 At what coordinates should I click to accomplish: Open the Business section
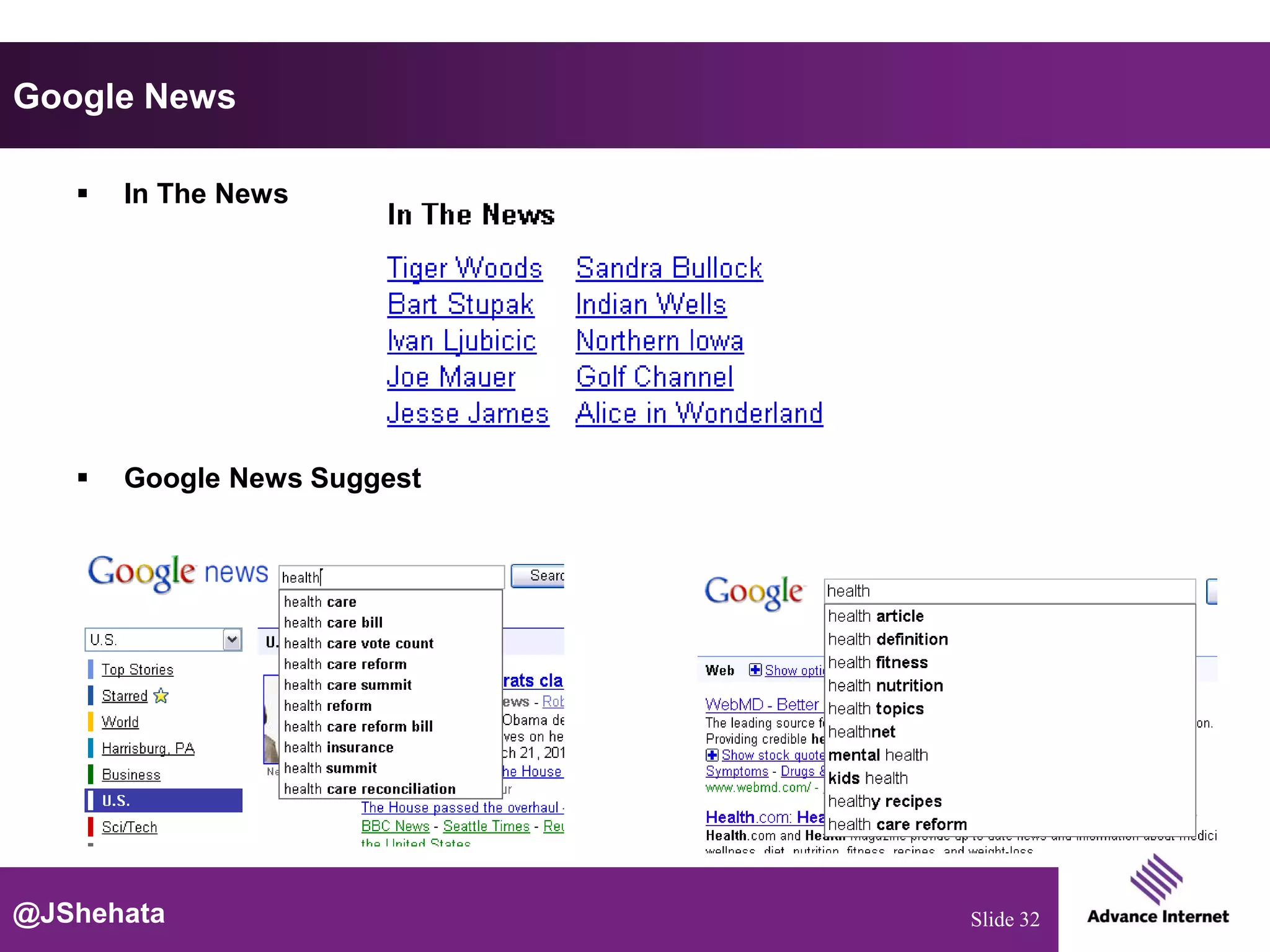[x=131, y=775]
